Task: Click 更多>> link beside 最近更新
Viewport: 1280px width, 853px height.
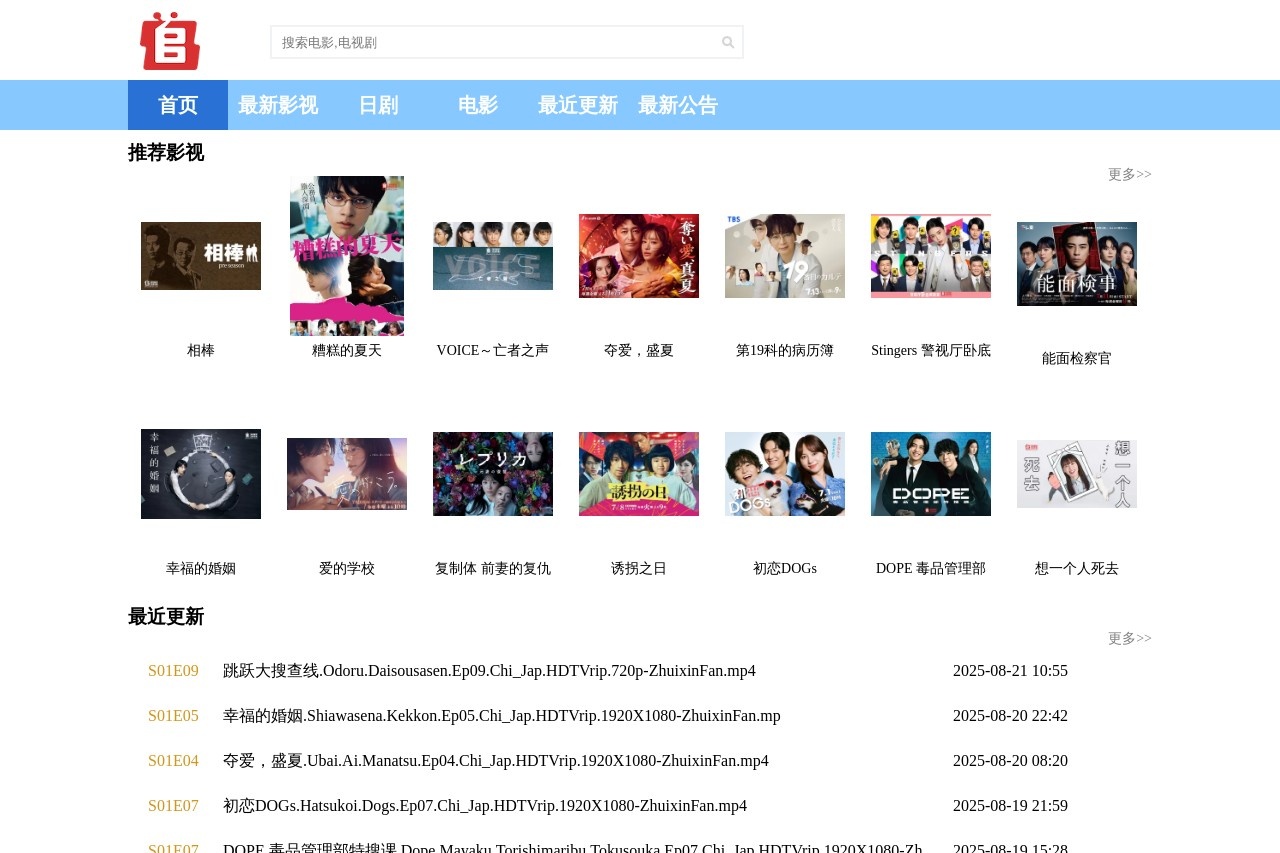Action: pyautogui.click(x=1129, y=639)
